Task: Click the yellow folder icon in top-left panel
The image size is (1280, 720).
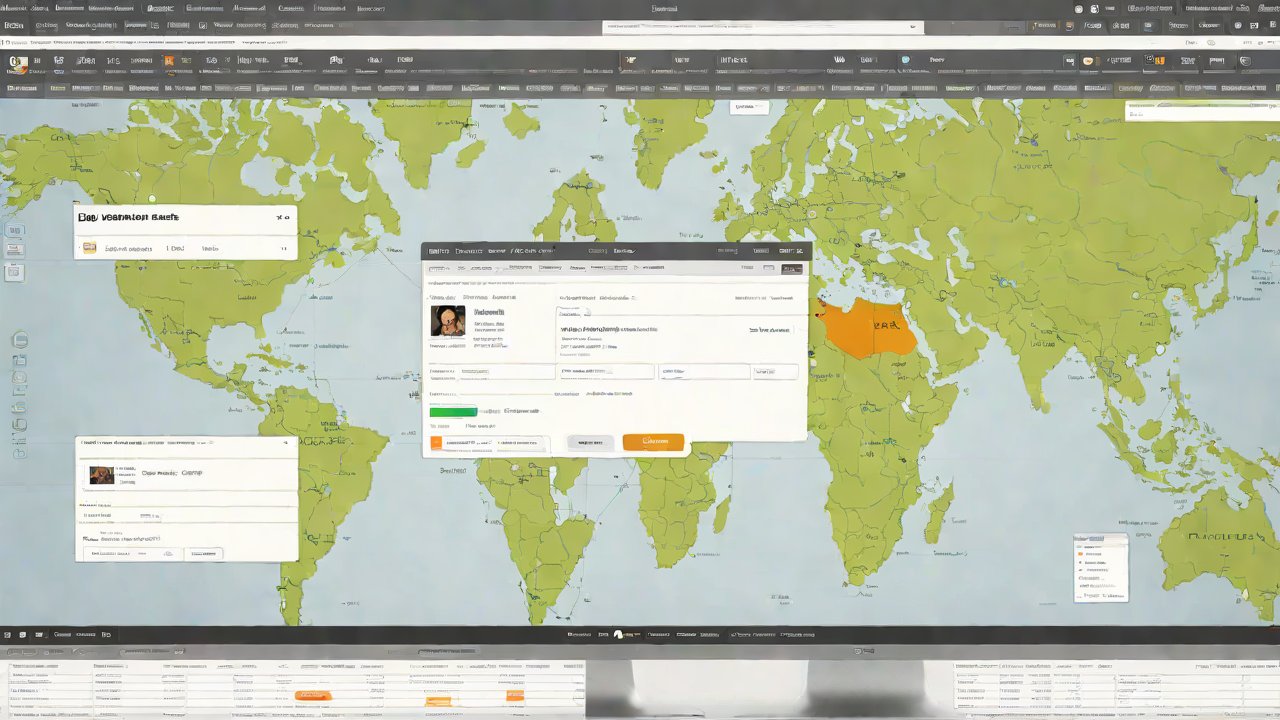Action: coord(90,248)
